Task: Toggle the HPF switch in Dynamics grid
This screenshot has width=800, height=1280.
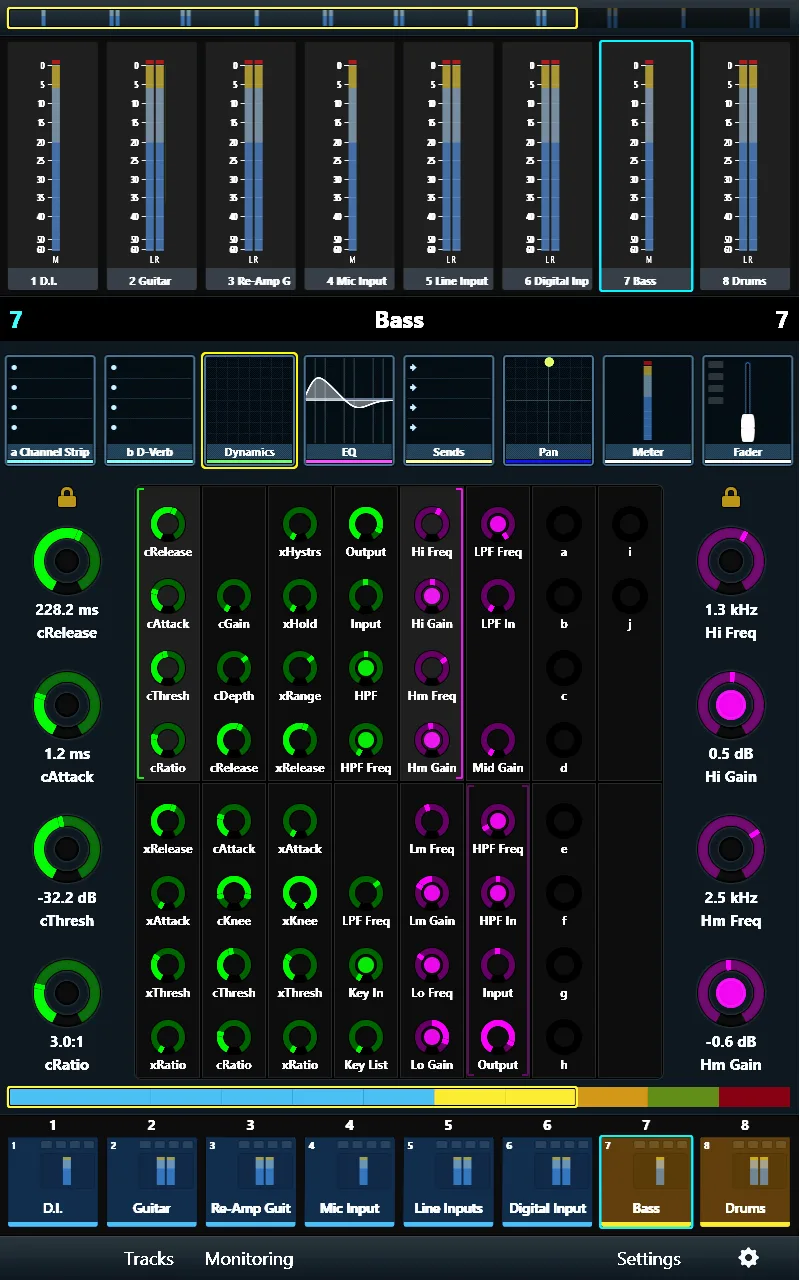Action: pyautogui.click(x=366, y=668)
